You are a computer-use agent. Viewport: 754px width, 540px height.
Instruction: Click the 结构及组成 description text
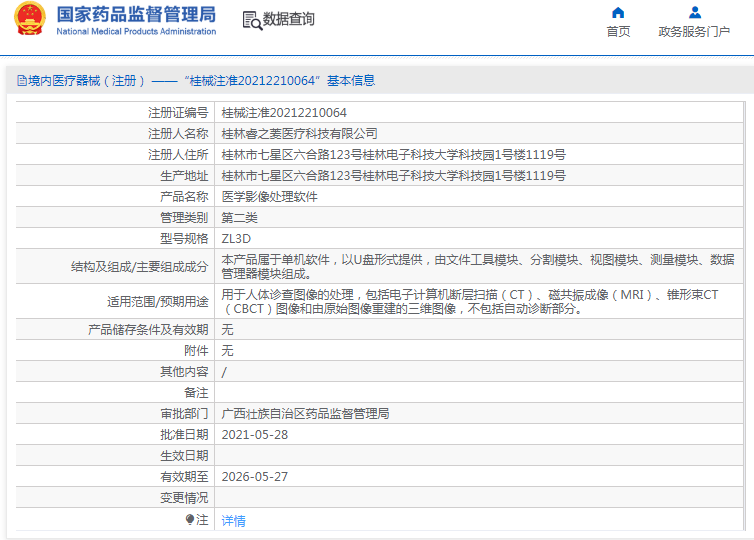[478, 266]
